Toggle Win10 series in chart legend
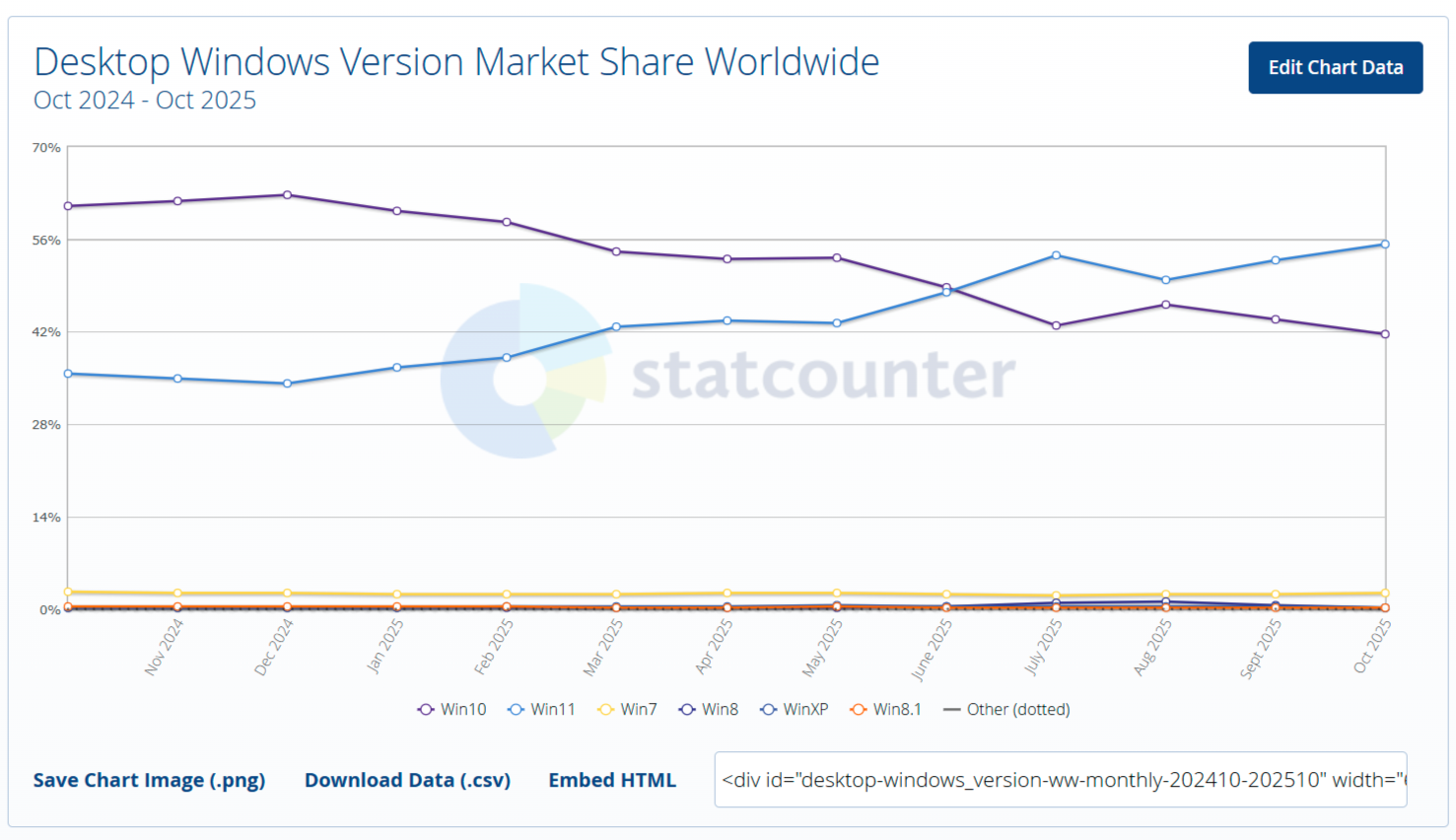The image size is (1456, 840). click(x=451, y=710)
